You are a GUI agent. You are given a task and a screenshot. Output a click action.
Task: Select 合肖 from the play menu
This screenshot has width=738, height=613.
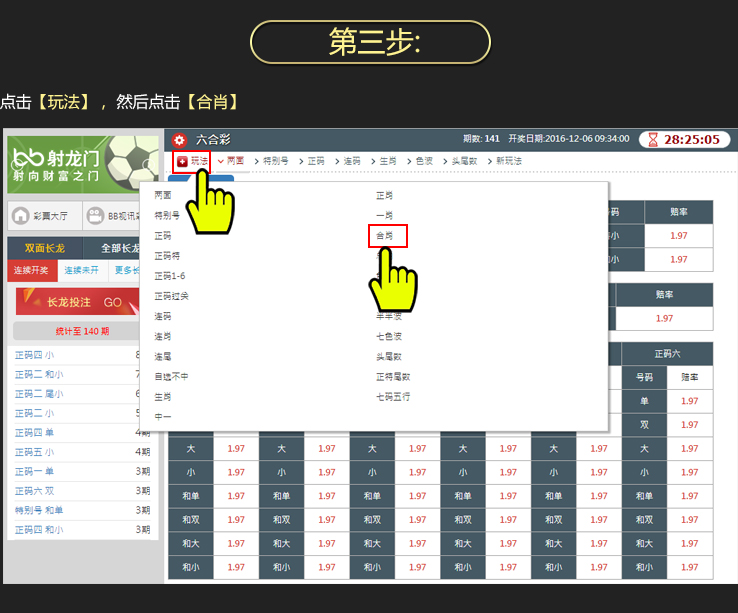(x=386, y=236)
